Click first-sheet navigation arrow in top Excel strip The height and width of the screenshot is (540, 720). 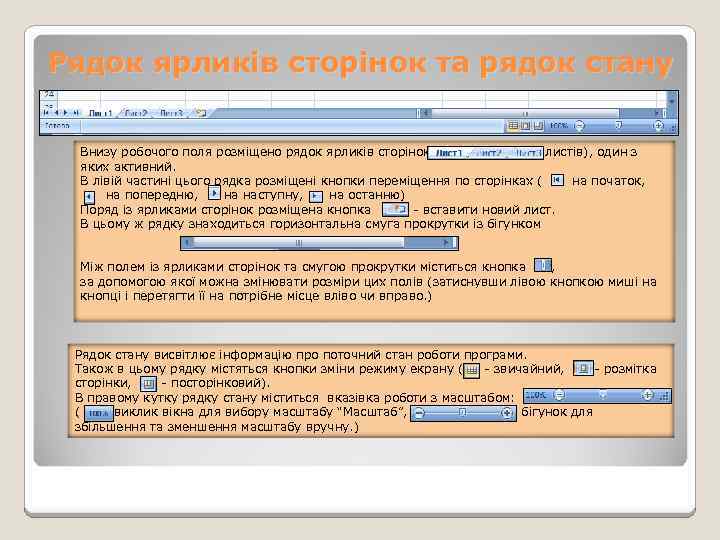46,112
